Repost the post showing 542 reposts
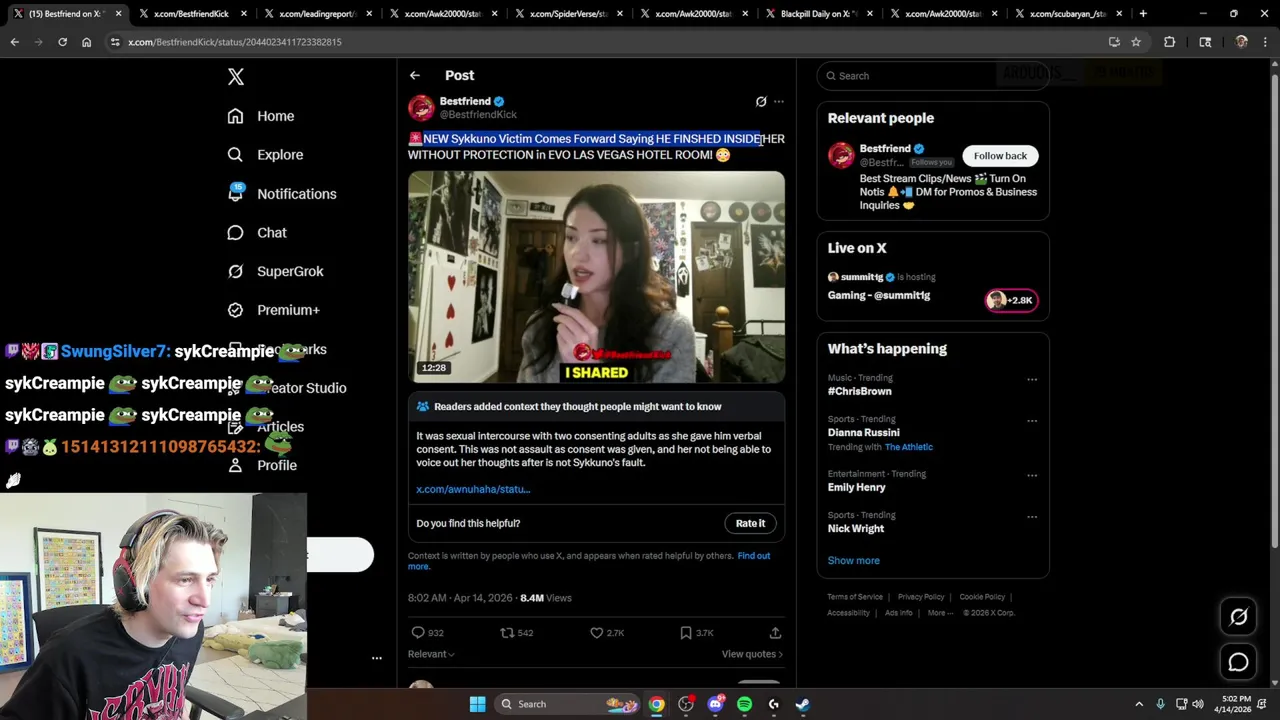Screen dimensions: 1280x720 click(x=507, y=632)
